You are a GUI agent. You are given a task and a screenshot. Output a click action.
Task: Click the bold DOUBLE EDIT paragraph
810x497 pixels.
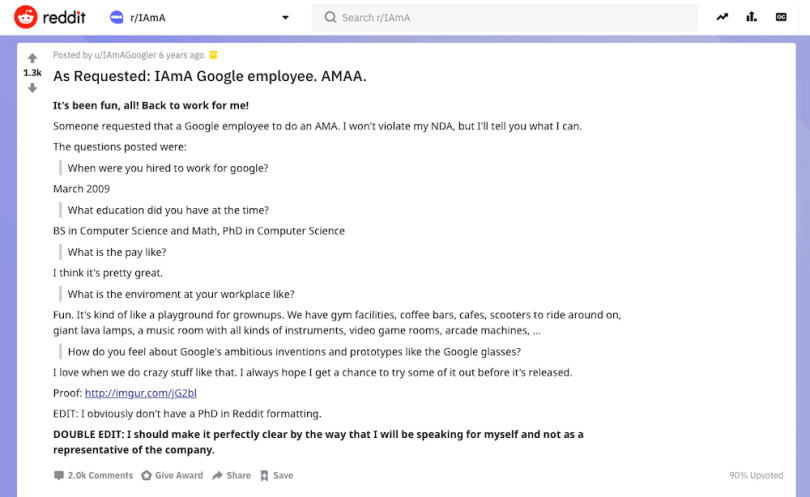(x=318, y=442)
